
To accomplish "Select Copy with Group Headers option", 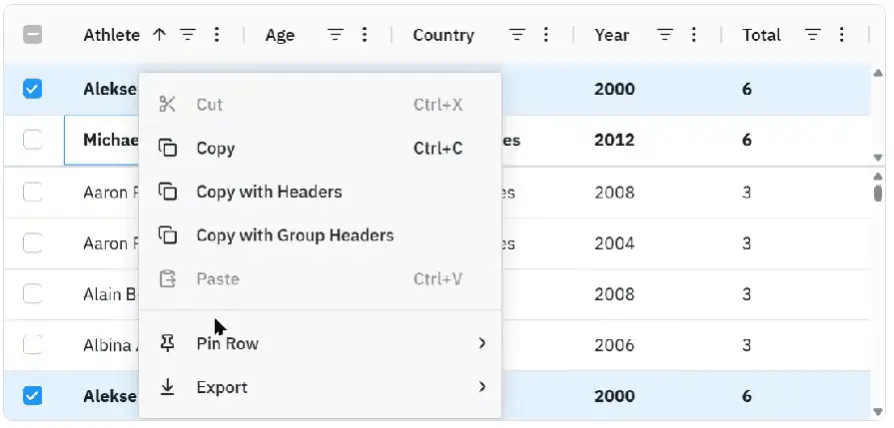I will 294,236.
